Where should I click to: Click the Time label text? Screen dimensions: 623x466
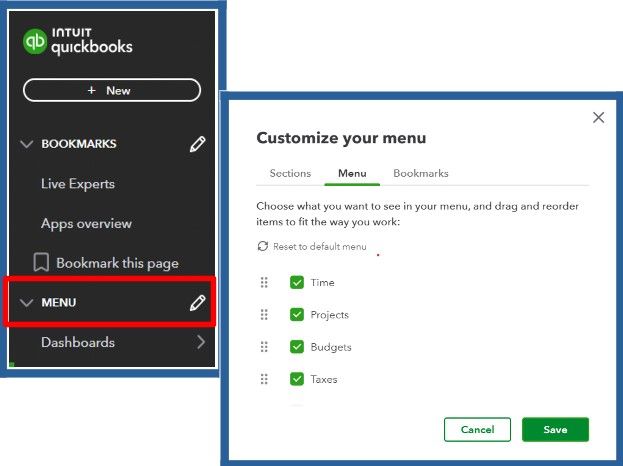pos(322,282)
